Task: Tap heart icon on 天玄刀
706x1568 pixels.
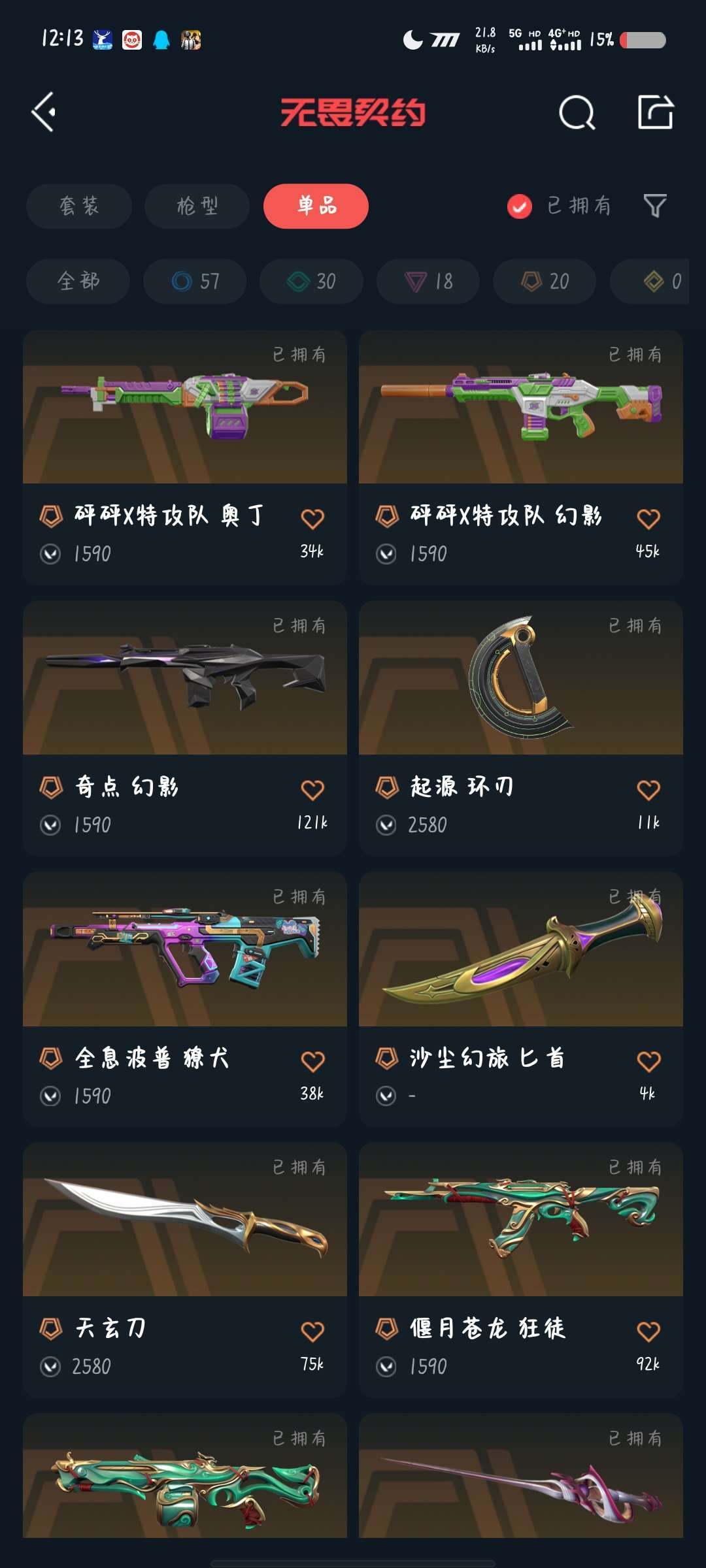Action: (x=312, y=1331)
